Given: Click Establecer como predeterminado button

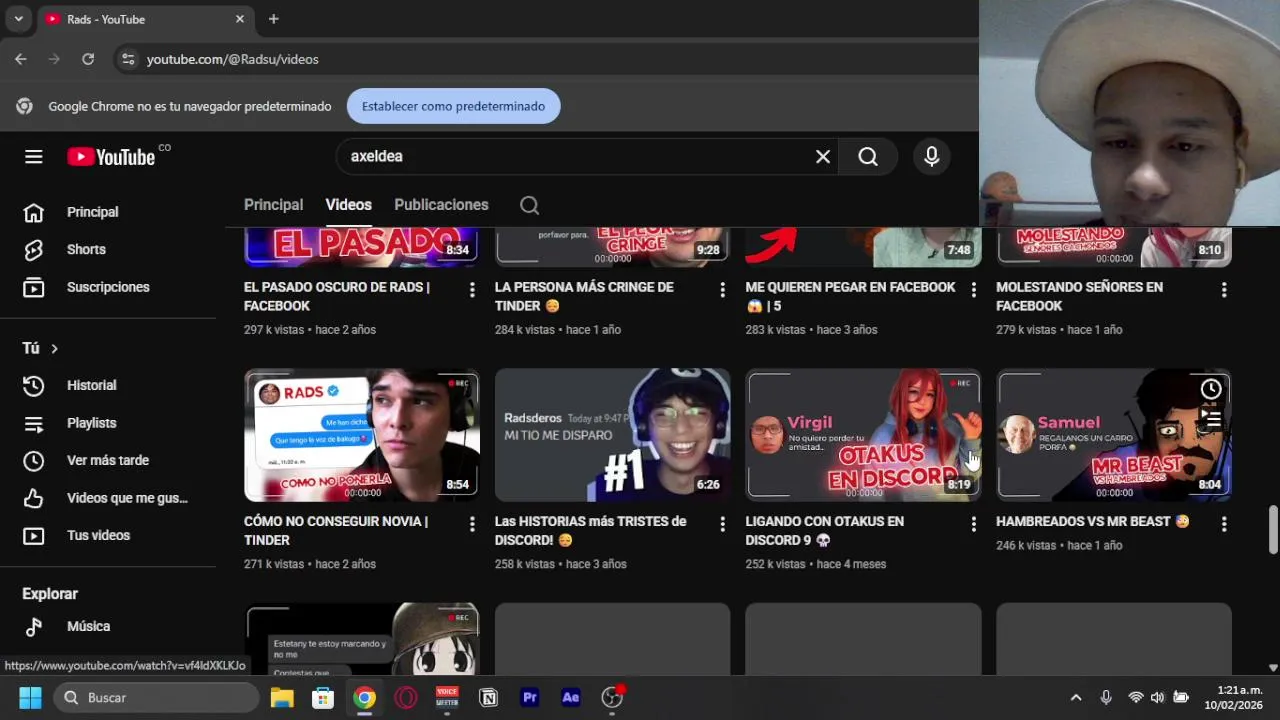Looking at the screenshot, I should pos(453,106).
